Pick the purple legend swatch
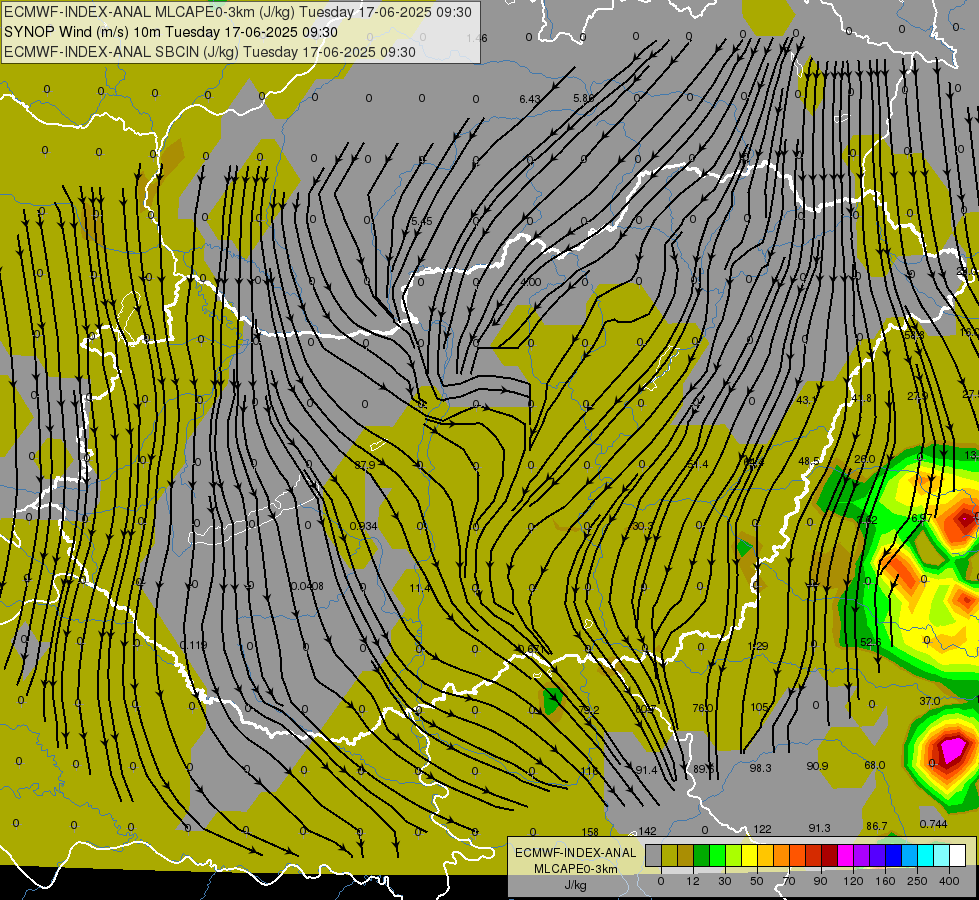The width and height of the screenshot is (979, 900). click(x=862, y=855)
